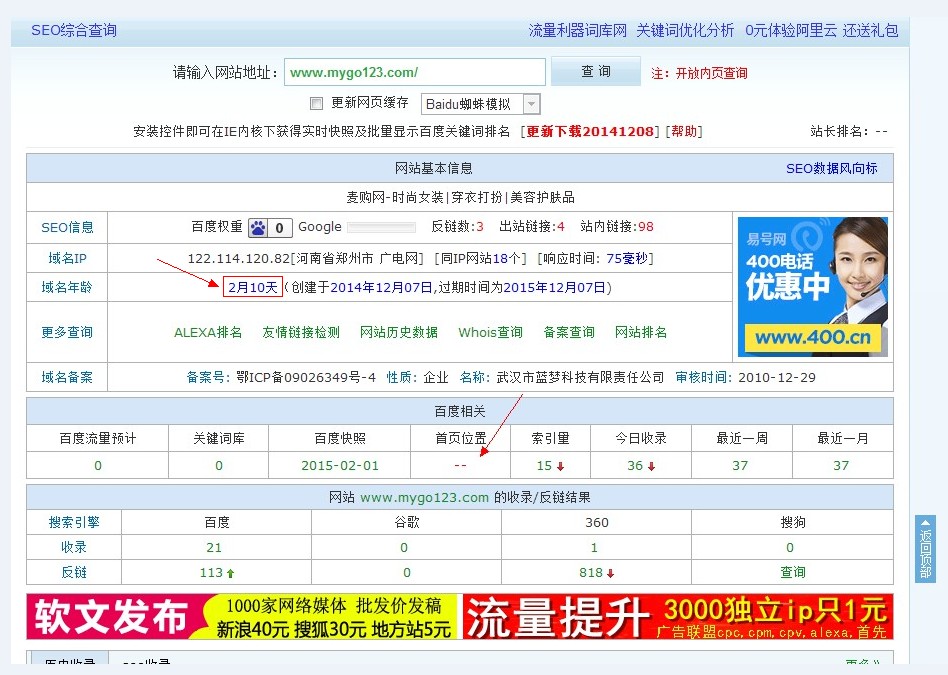Click the 最近一周 value 37
948x675 pixels.
[740, 466]
